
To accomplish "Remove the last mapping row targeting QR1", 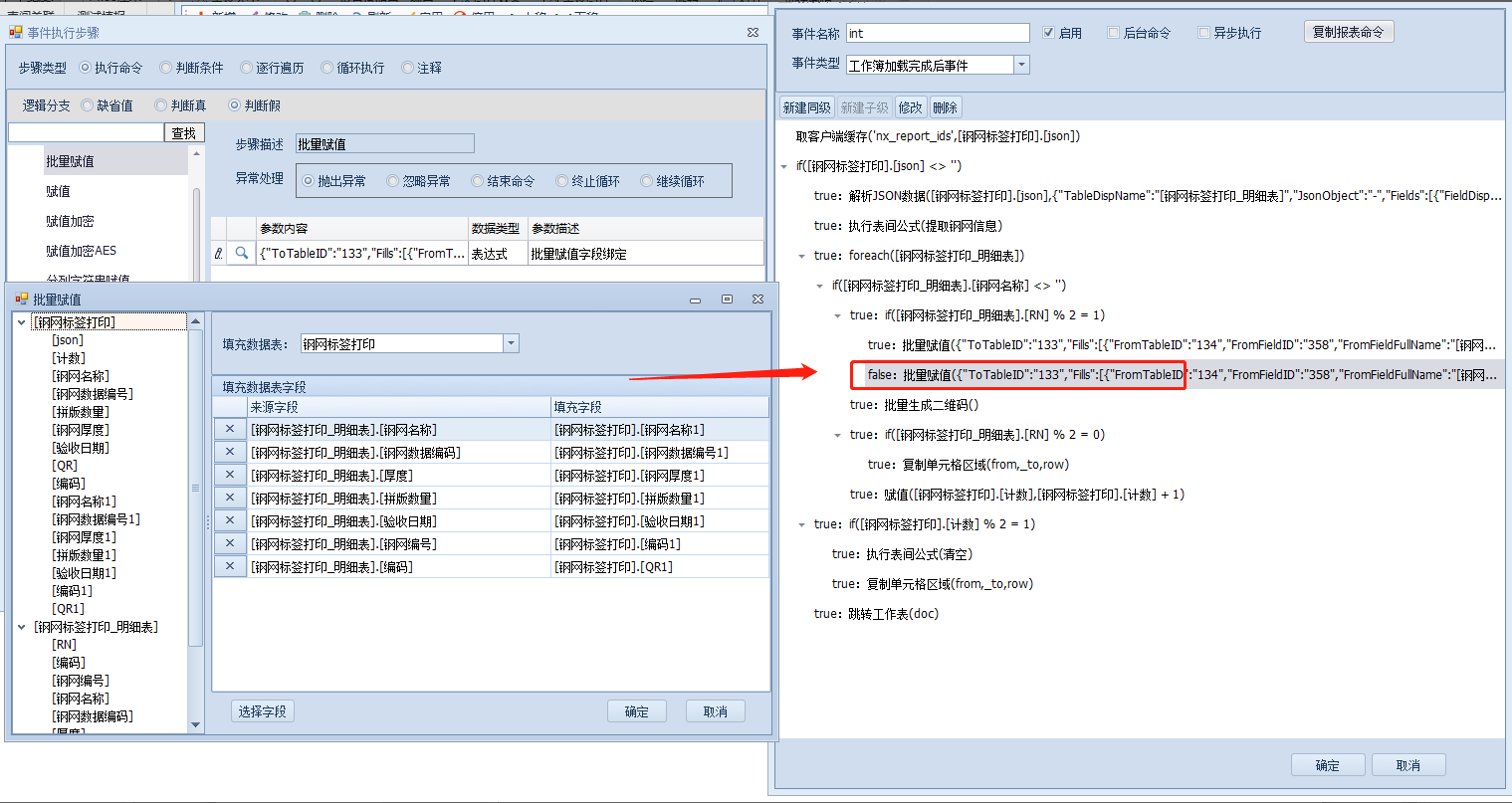I will [230, 566].
